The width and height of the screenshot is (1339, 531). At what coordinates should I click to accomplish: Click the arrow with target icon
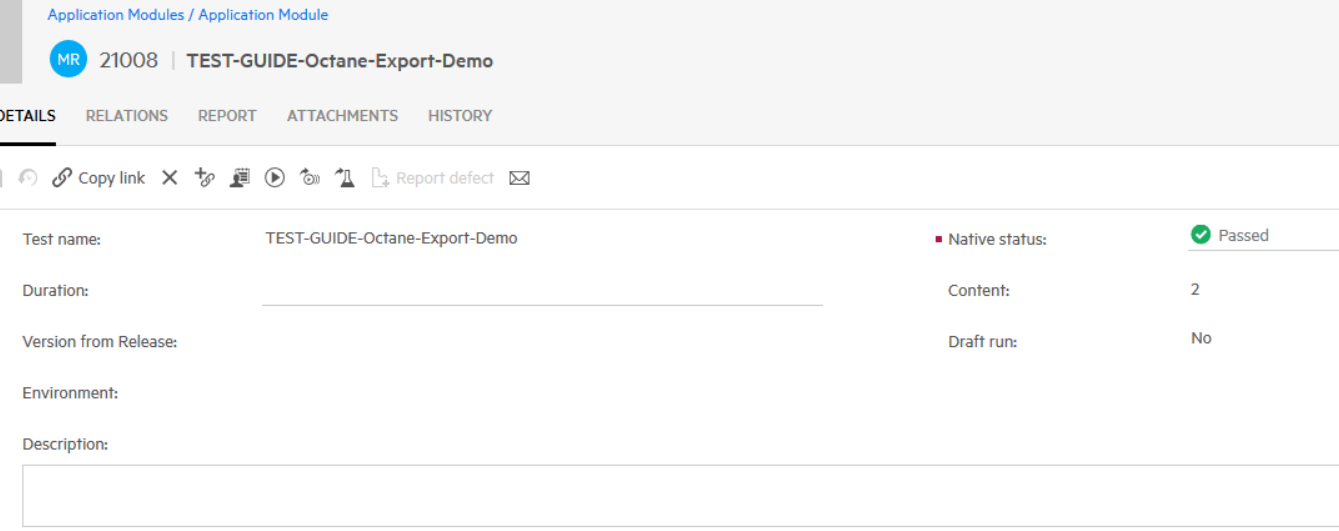pyautogui.click(x=310, y=178)
